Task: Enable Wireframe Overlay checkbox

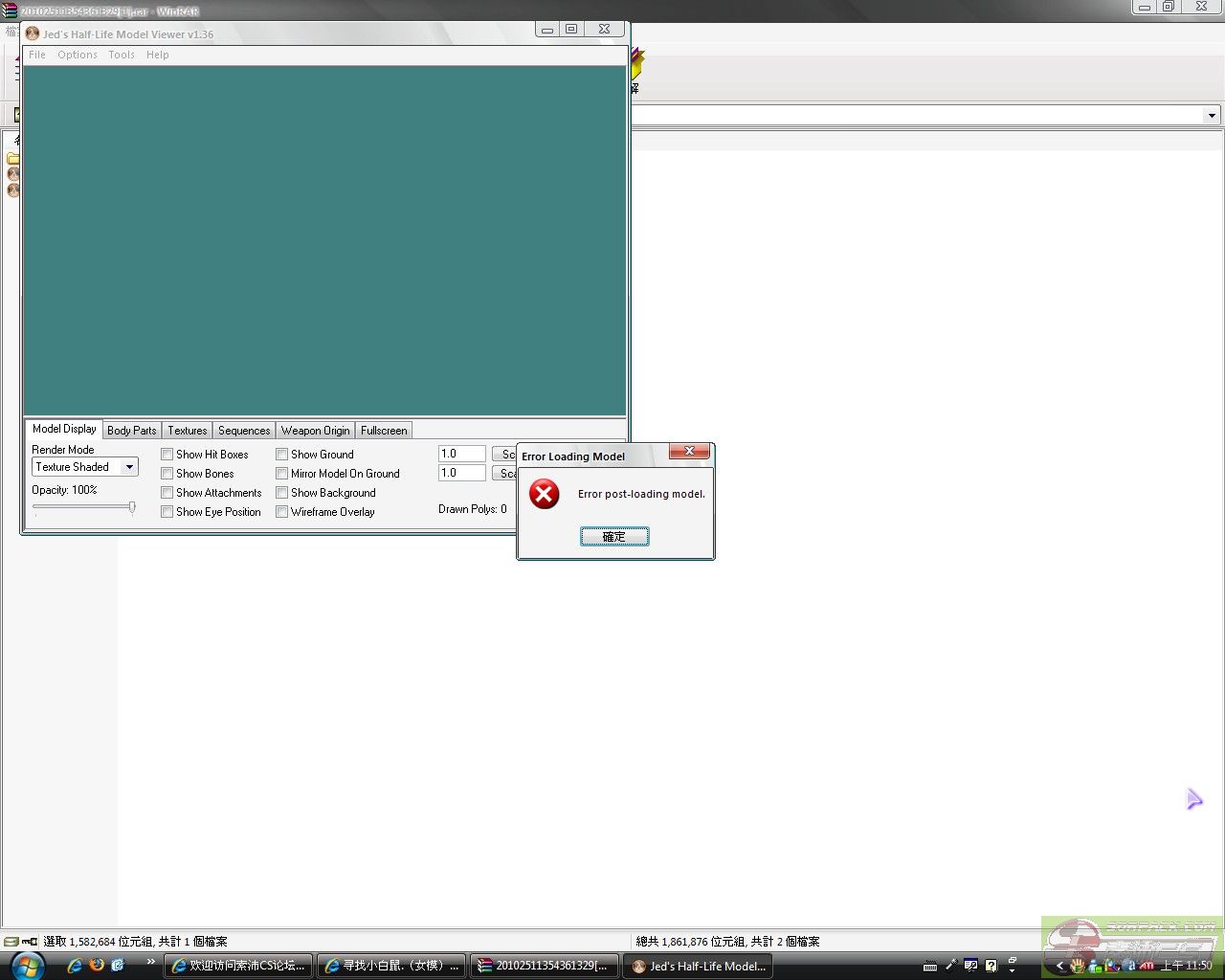Action: tap(282, 512)
